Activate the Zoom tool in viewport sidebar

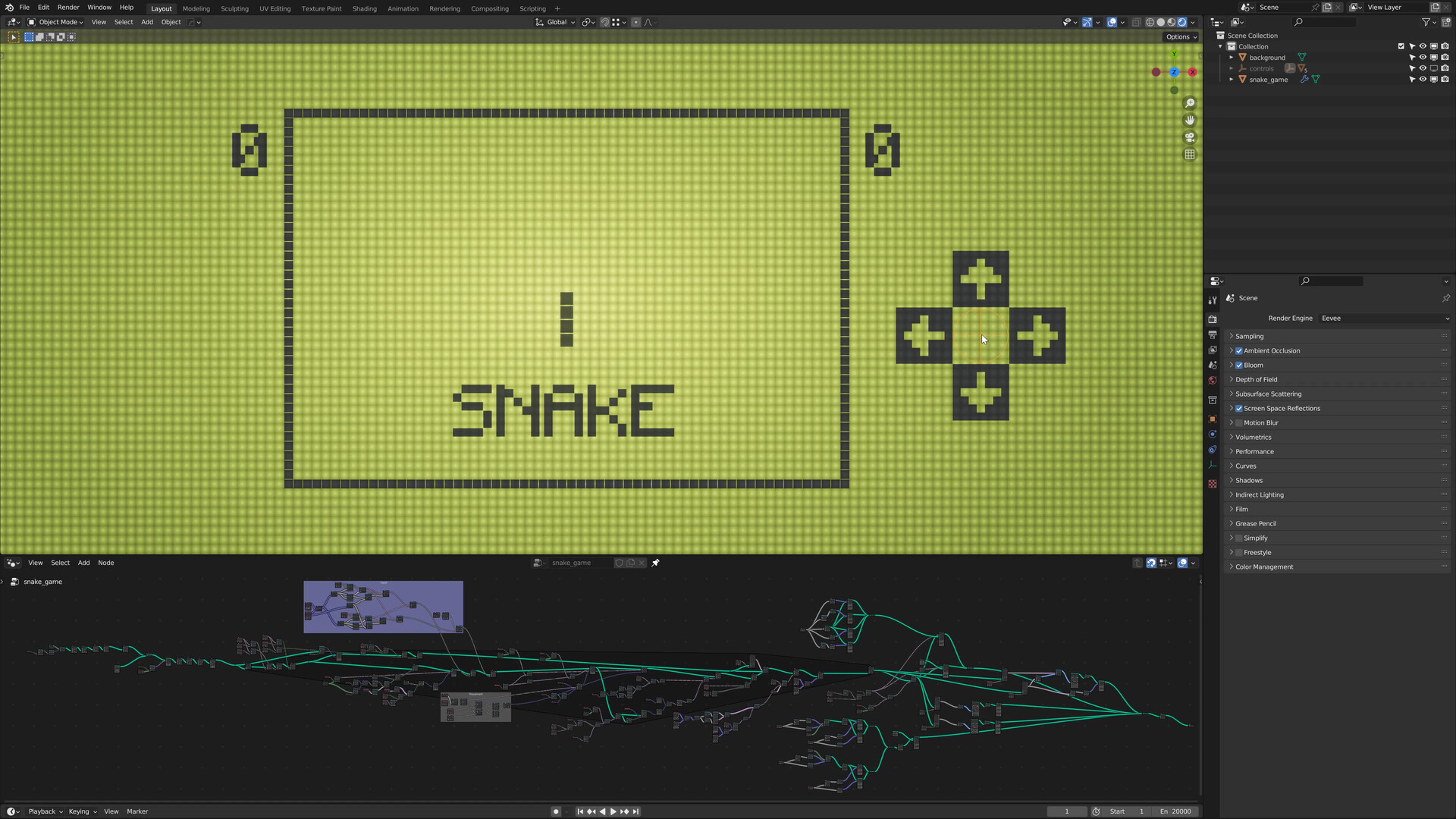coord(1190,102)
